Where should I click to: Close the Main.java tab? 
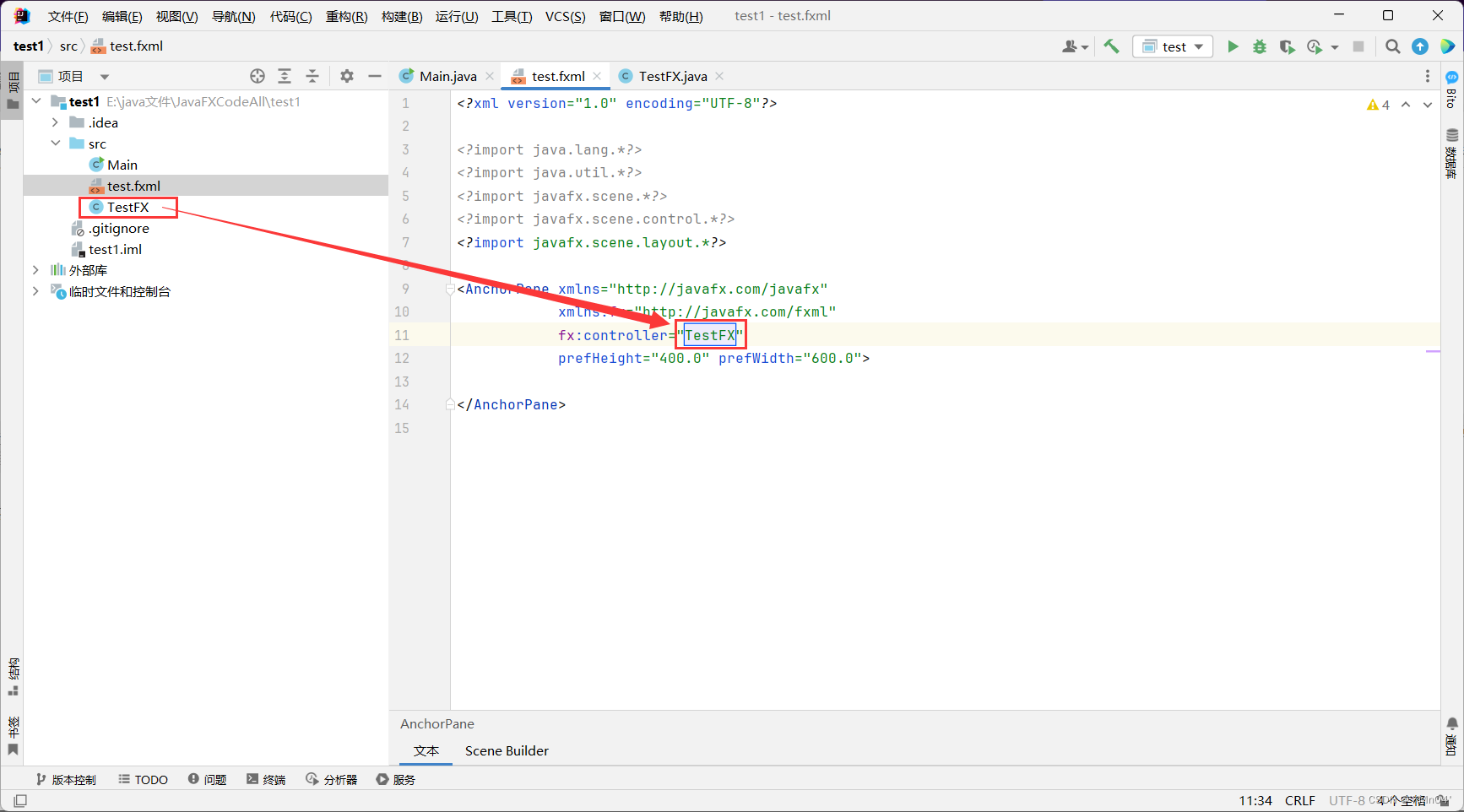[x=490, y=76]
